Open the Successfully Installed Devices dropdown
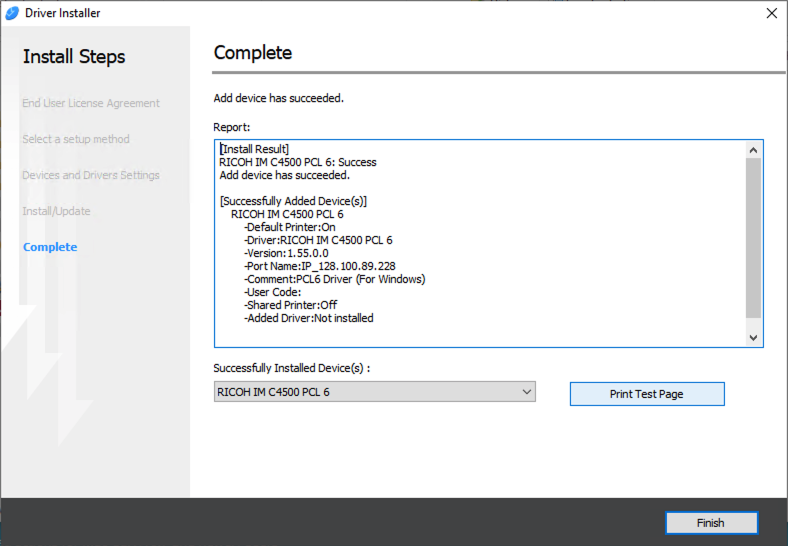The width and height of the screenshot is (788, 546). [x=374, y=392]
